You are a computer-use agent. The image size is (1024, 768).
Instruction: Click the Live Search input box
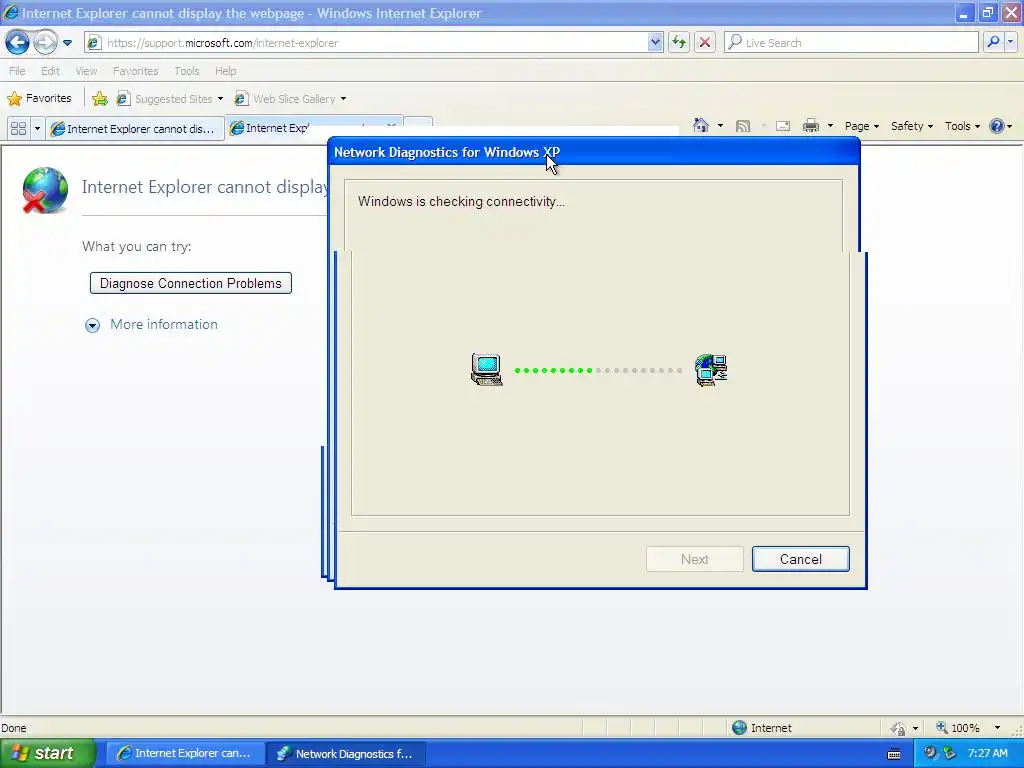(852, 43)
